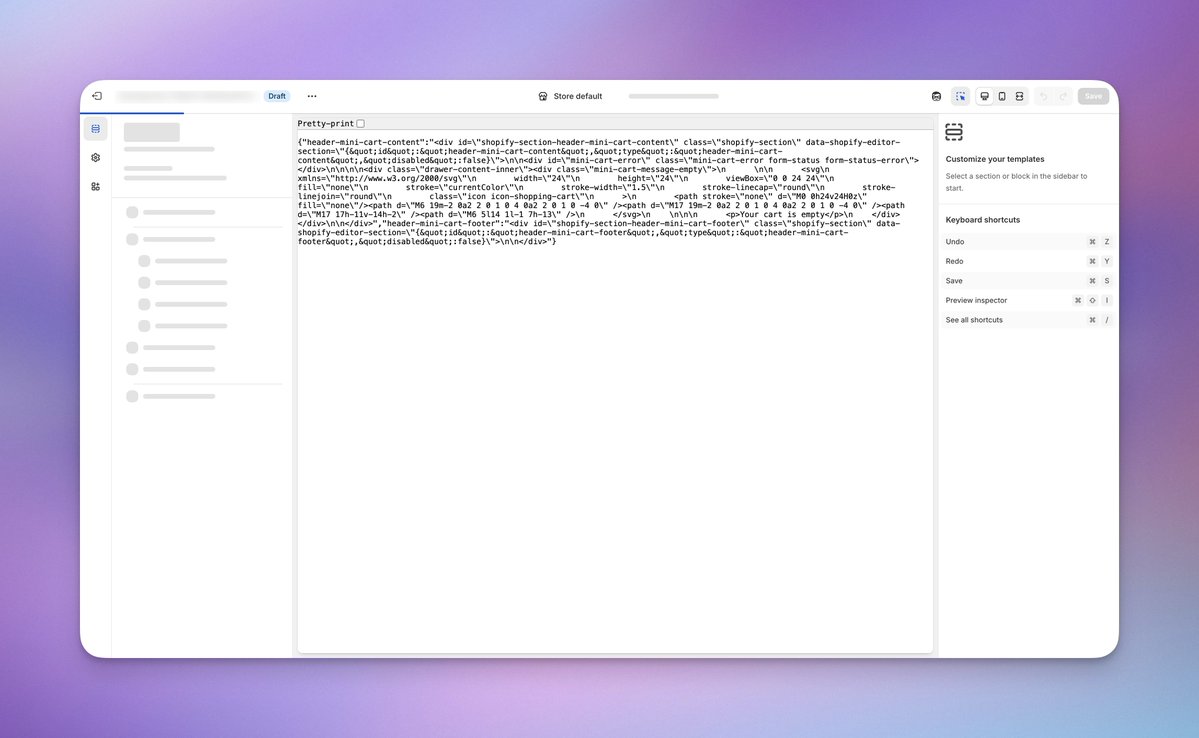Click the Save button
Viewport: 1199px width, 738px height.
(x=1093, y=96)
